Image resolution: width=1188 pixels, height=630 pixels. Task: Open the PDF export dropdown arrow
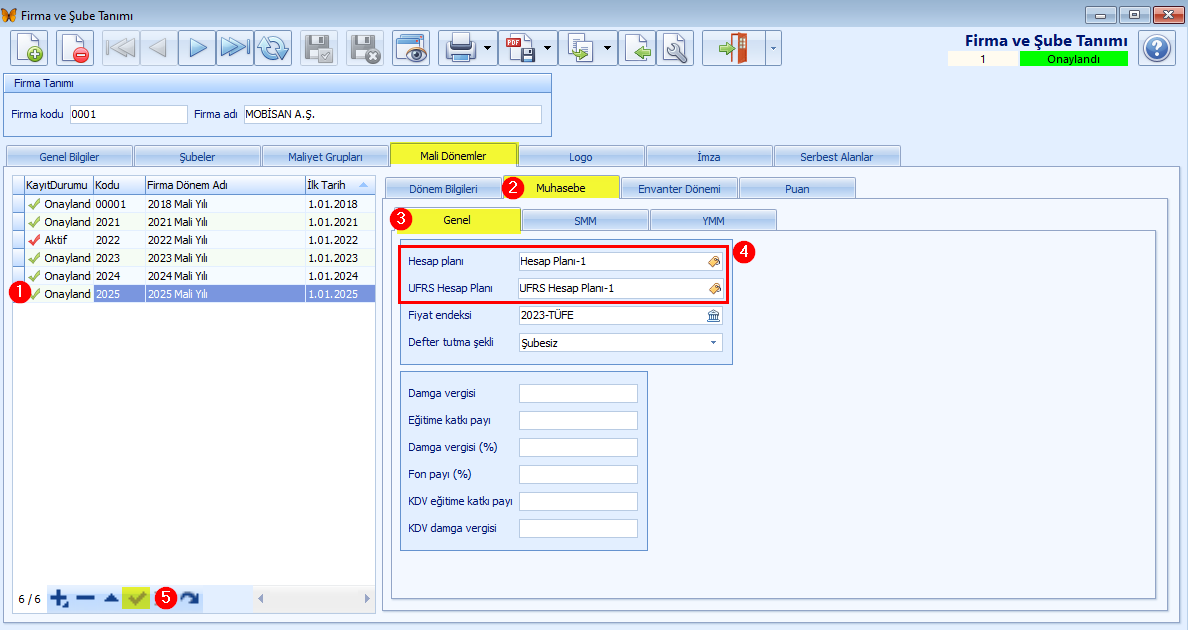(548, 48)
